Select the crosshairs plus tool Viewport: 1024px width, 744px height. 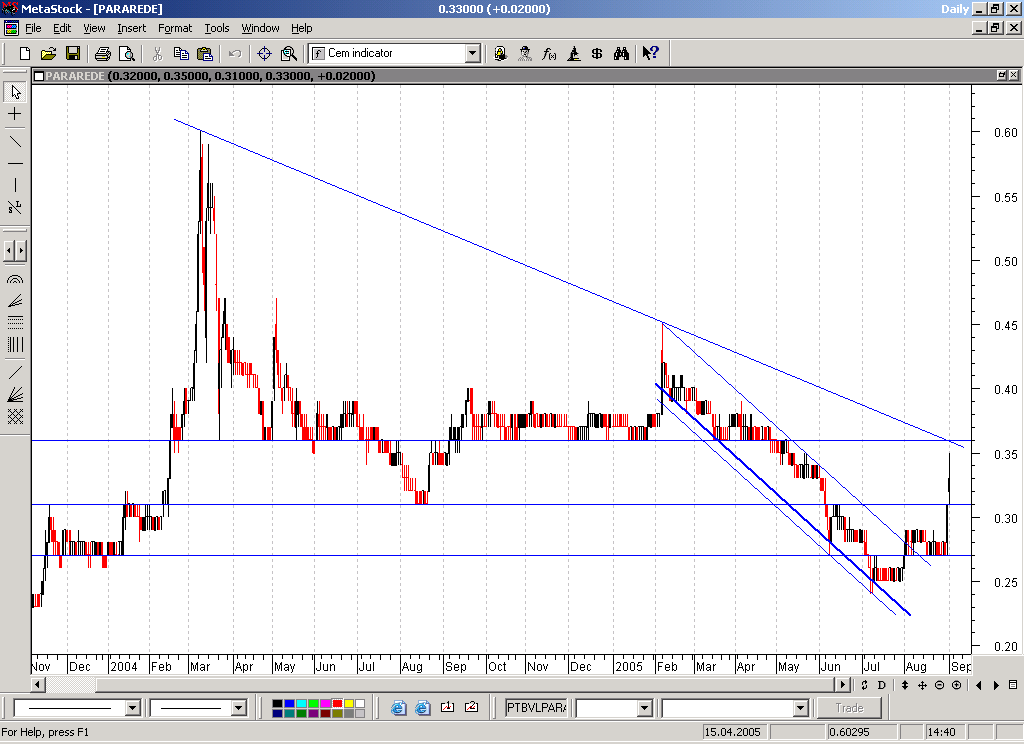(x=15, y=114)
